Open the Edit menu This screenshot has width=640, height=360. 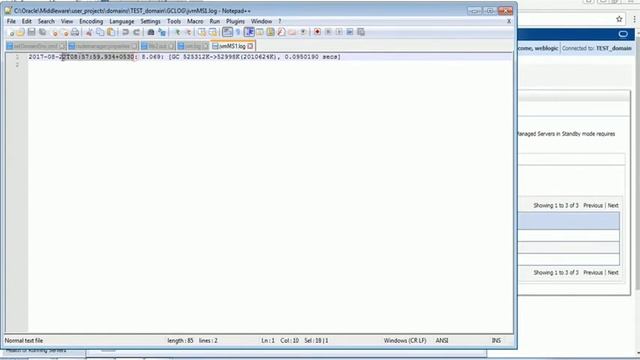coord(27,21)
